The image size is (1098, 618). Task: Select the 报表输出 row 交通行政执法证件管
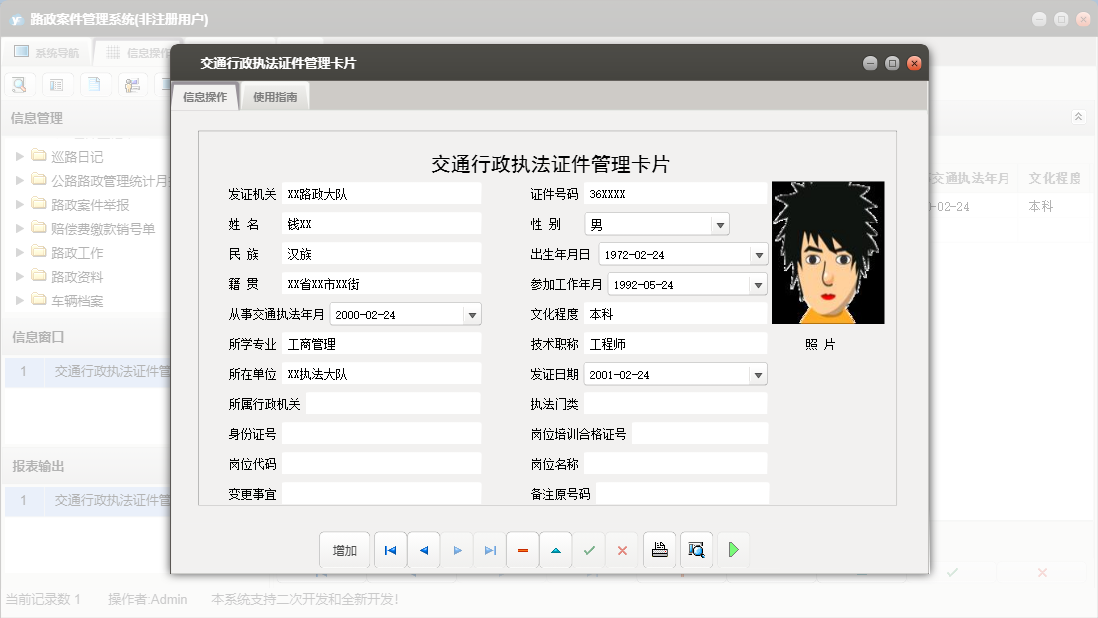[x=88, y=500]
